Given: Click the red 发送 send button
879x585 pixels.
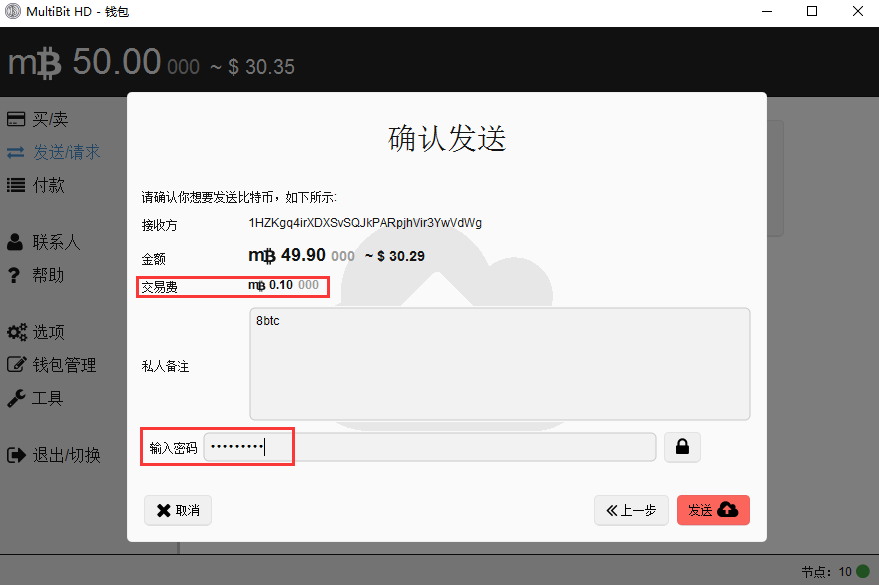Looking at the screenshot, I should pyautogui.click(x=713, y=510).
